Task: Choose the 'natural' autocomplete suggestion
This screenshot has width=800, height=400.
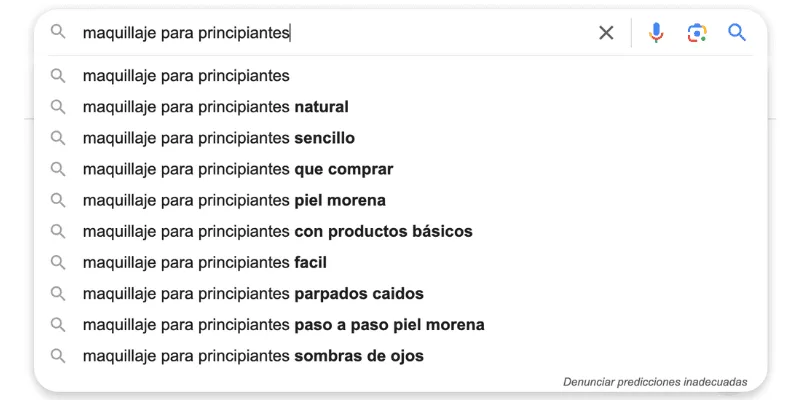Action: [x=215, y=107]
